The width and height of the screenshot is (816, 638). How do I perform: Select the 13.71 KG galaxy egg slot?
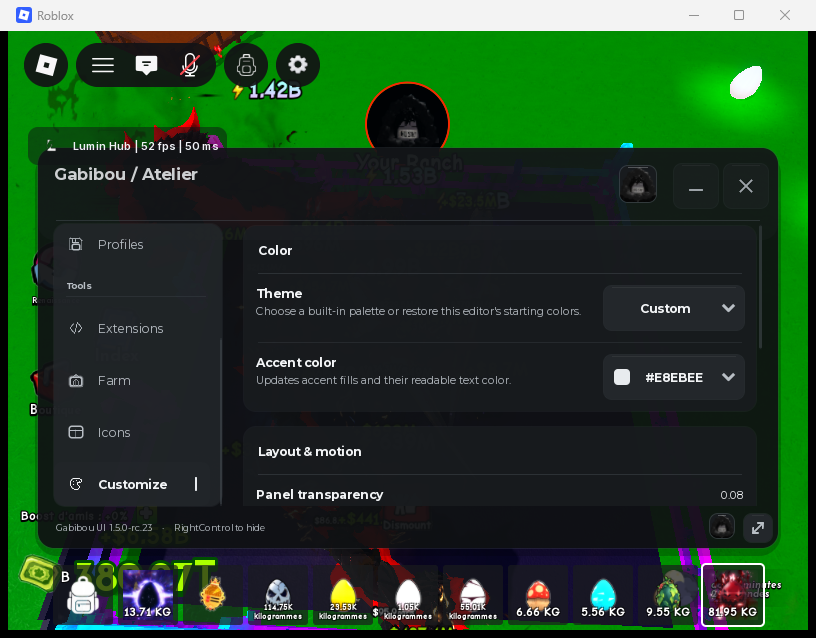pos(147,596)
